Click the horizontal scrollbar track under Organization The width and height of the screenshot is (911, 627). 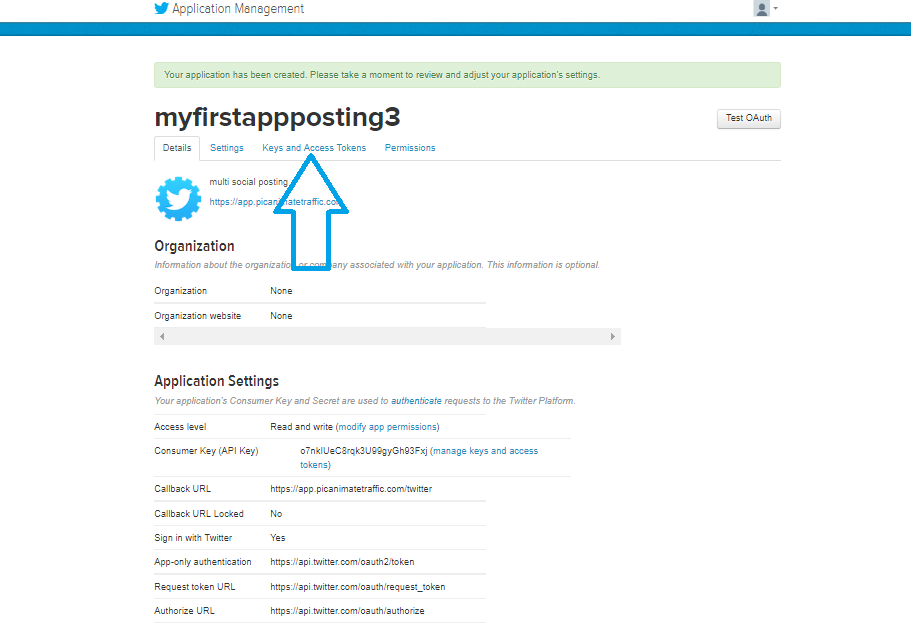(388, 336)
